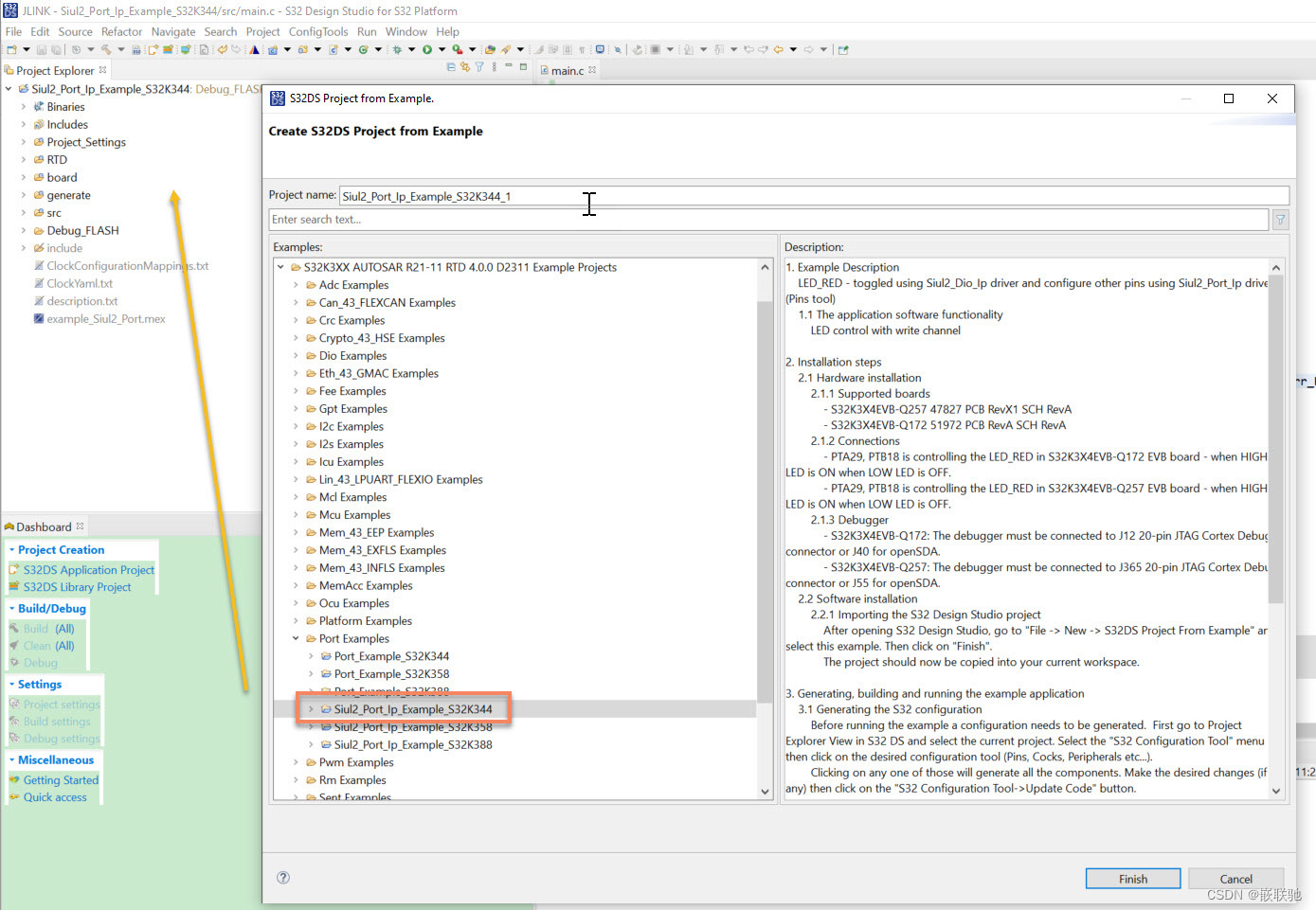Image resolution: width=1316 pixels, height=910 pixels.
Task: Expand the Project_Settings folder
Action: pos(24,142)
